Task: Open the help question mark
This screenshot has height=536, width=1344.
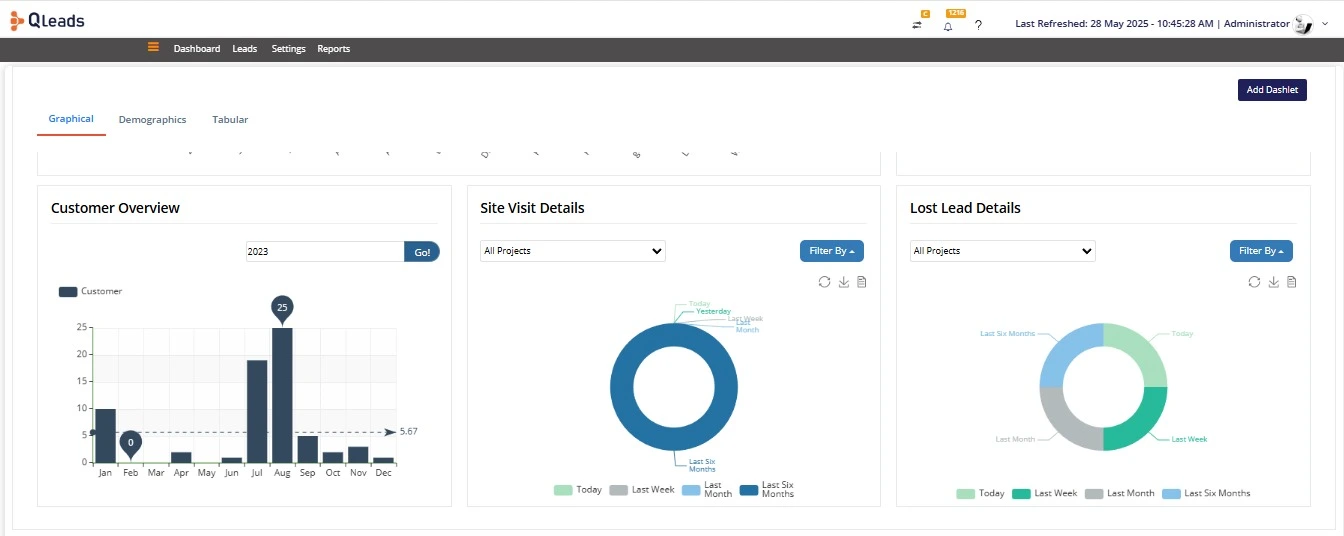Action: coord(978,25)
